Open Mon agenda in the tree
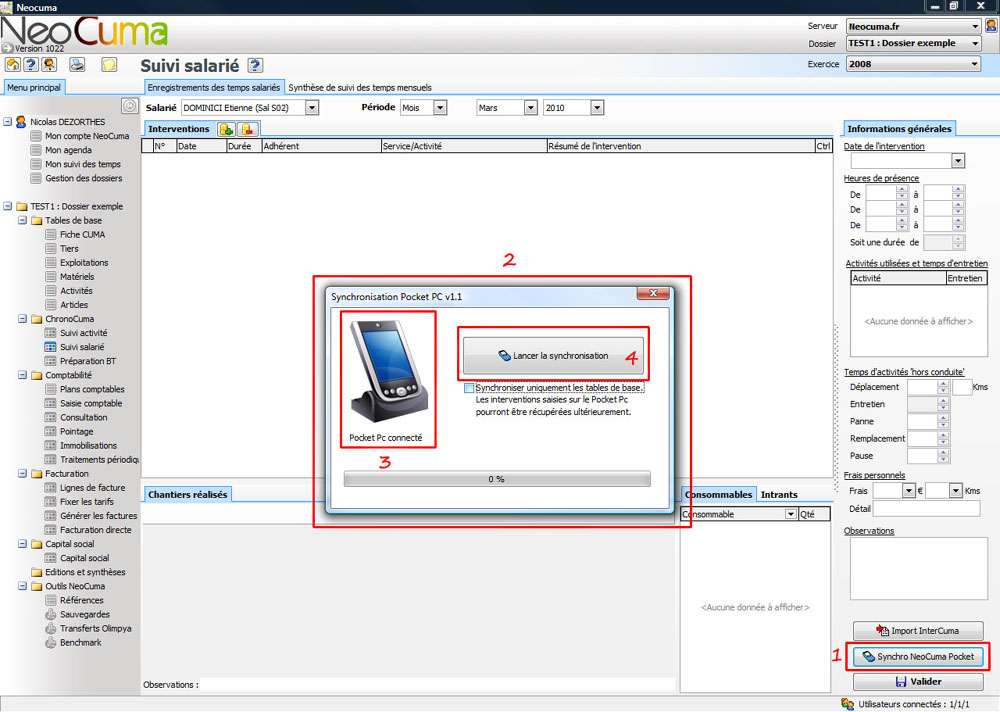 click(x=68, y=150)
